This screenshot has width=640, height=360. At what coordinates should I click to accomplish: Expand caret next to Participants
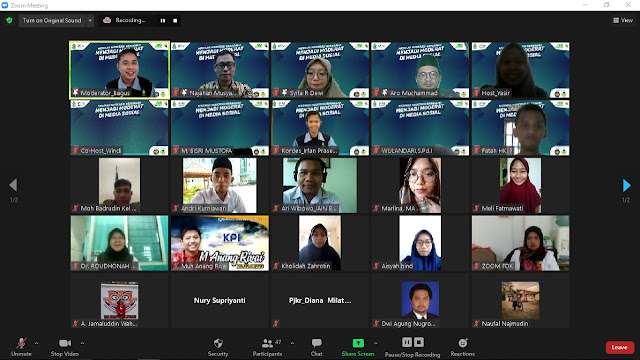[292, 343]
